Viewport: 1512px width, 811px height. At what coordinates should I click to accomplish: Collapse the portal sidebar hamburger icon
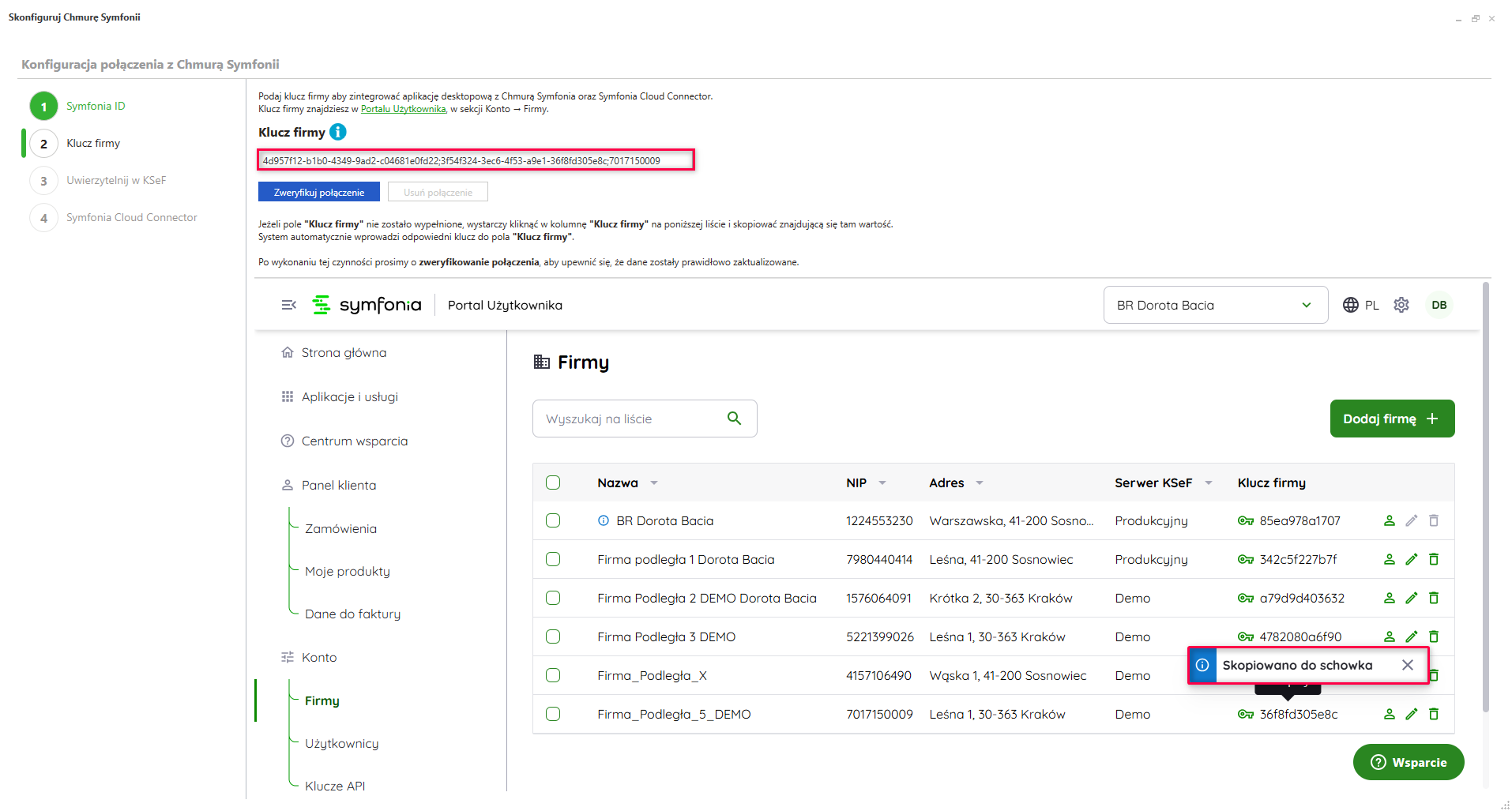coord(289,305)
